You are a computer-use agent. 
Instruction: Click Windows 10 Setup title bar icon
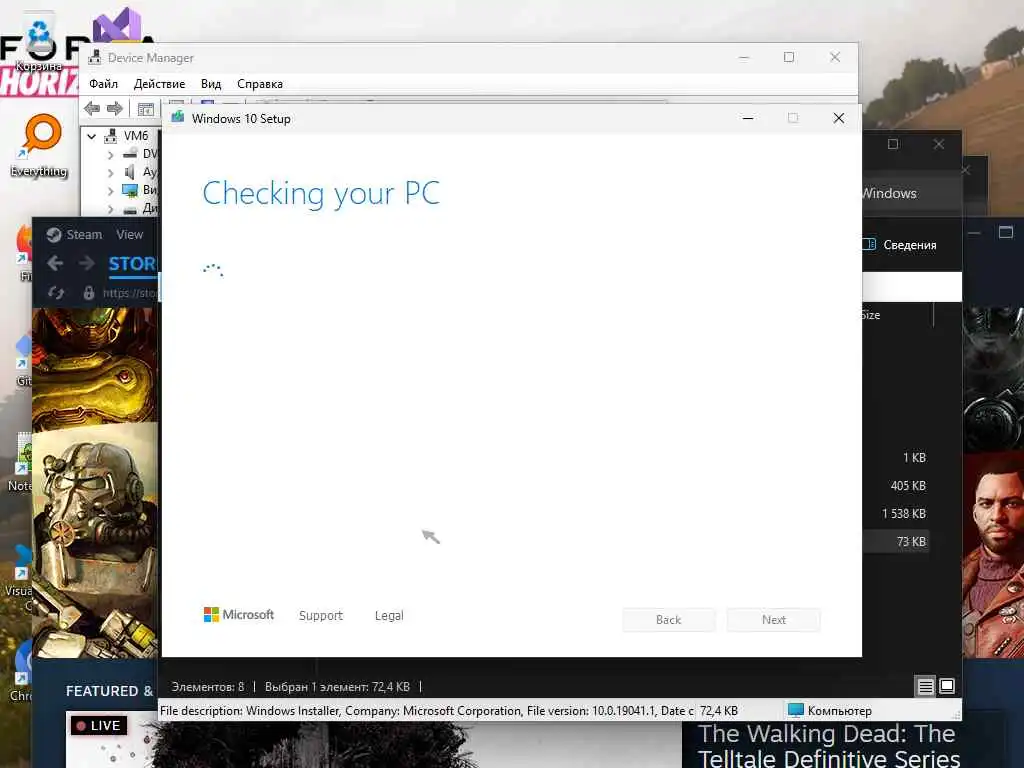click(x=178, y=118)
